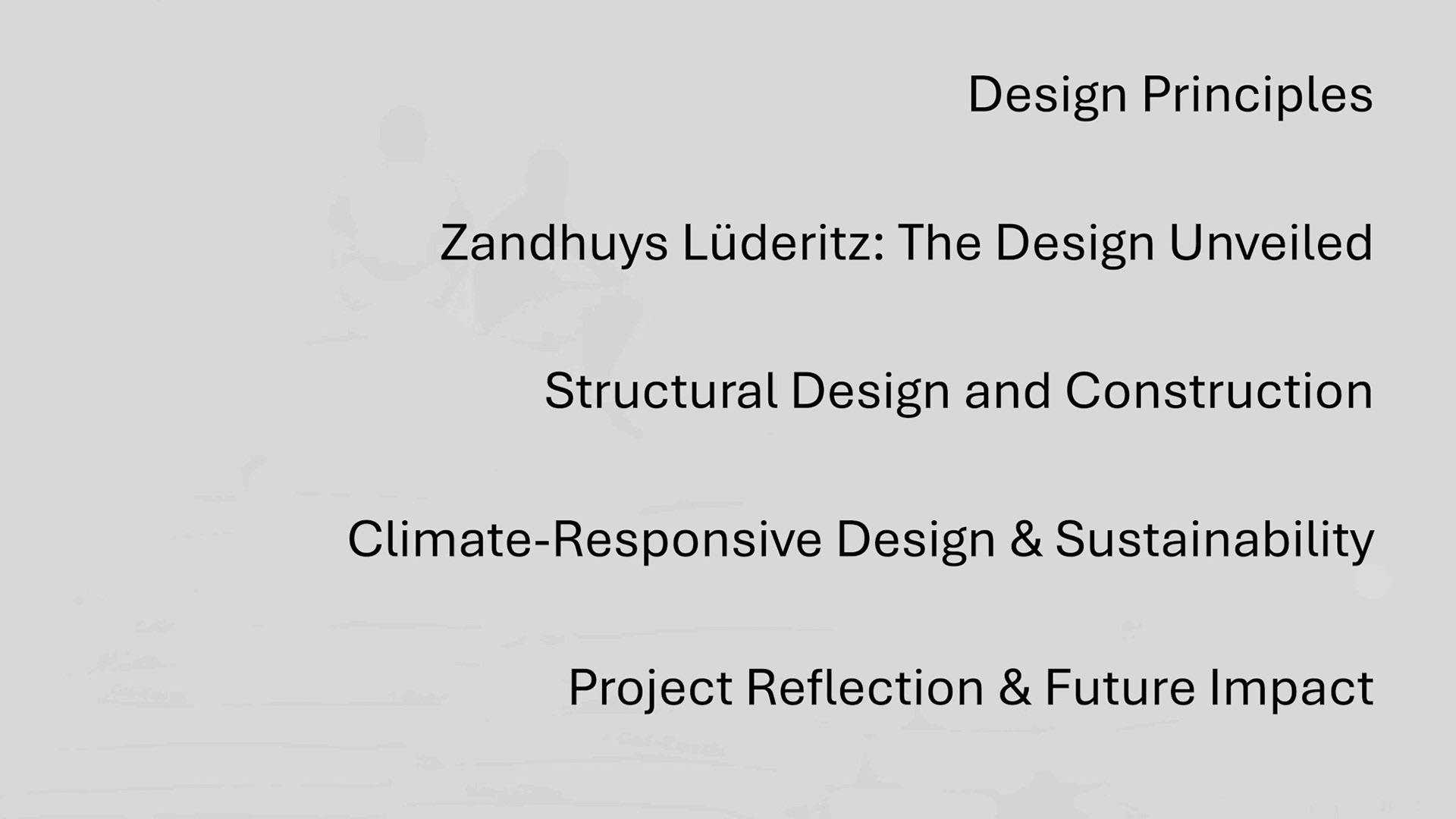Click the word "Unveiled" in second line
The width and height of the screenshot is (1456, 819).
coord(1271,243)
